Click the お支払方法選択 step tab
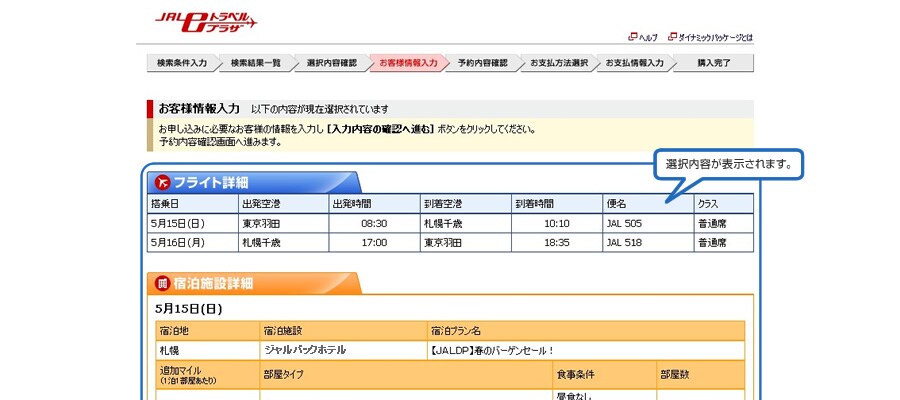900x400 pixels. [x=558, y=63]
